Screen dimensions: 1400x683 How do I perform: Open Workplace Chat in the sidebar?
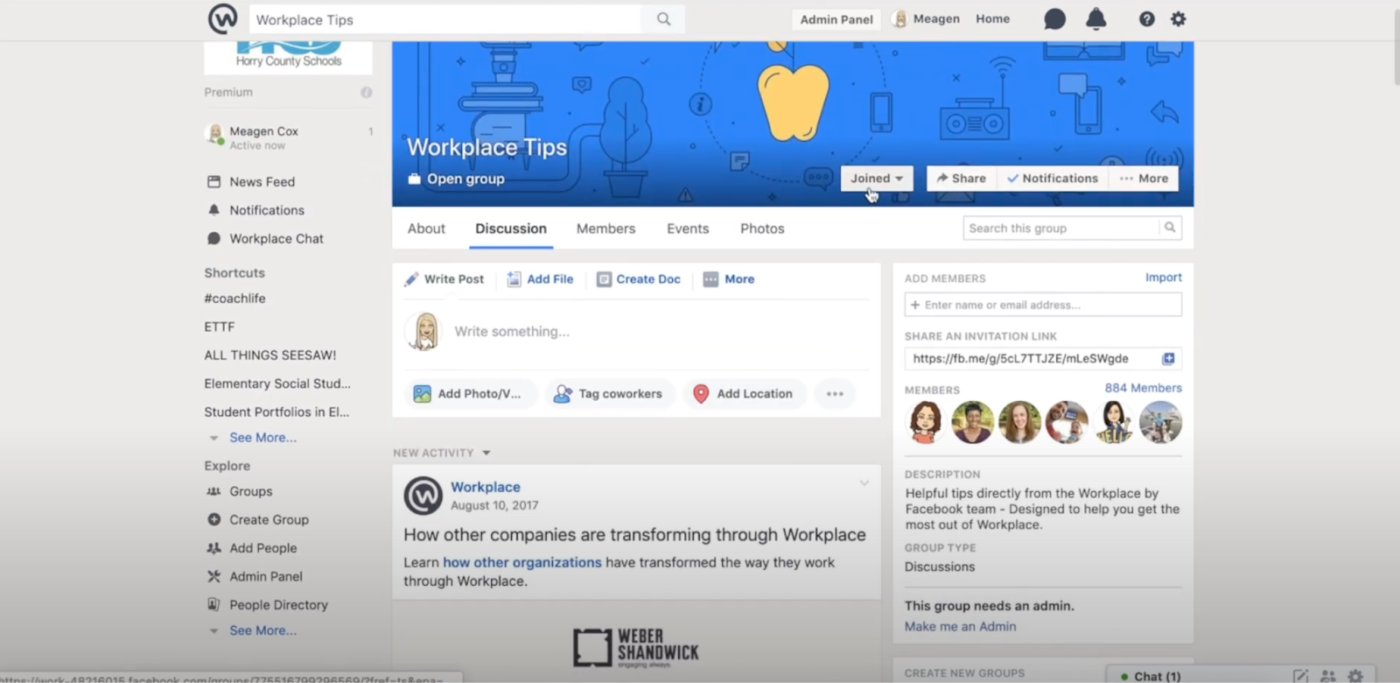[276, 239]
